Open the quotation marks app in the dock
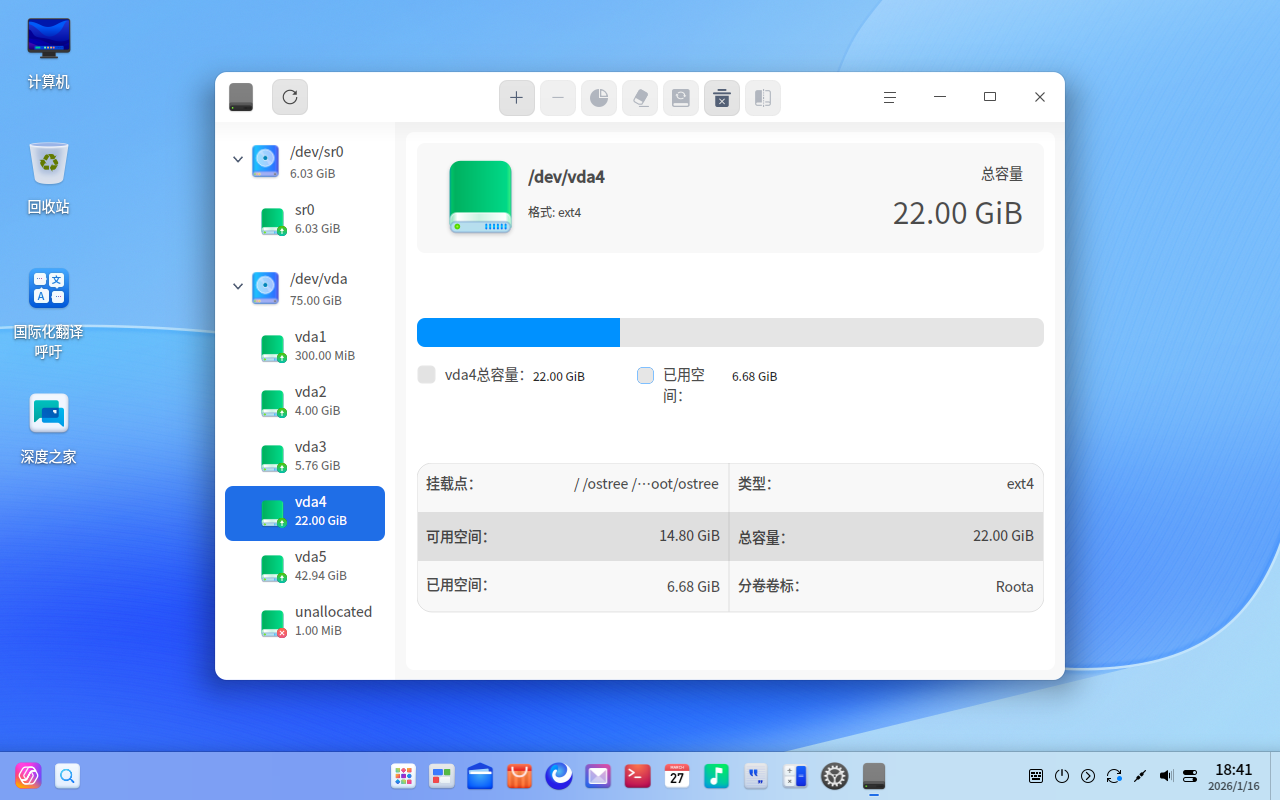Image resolution: width=1280 pixels, height=800 pixels. pos(756,776)
